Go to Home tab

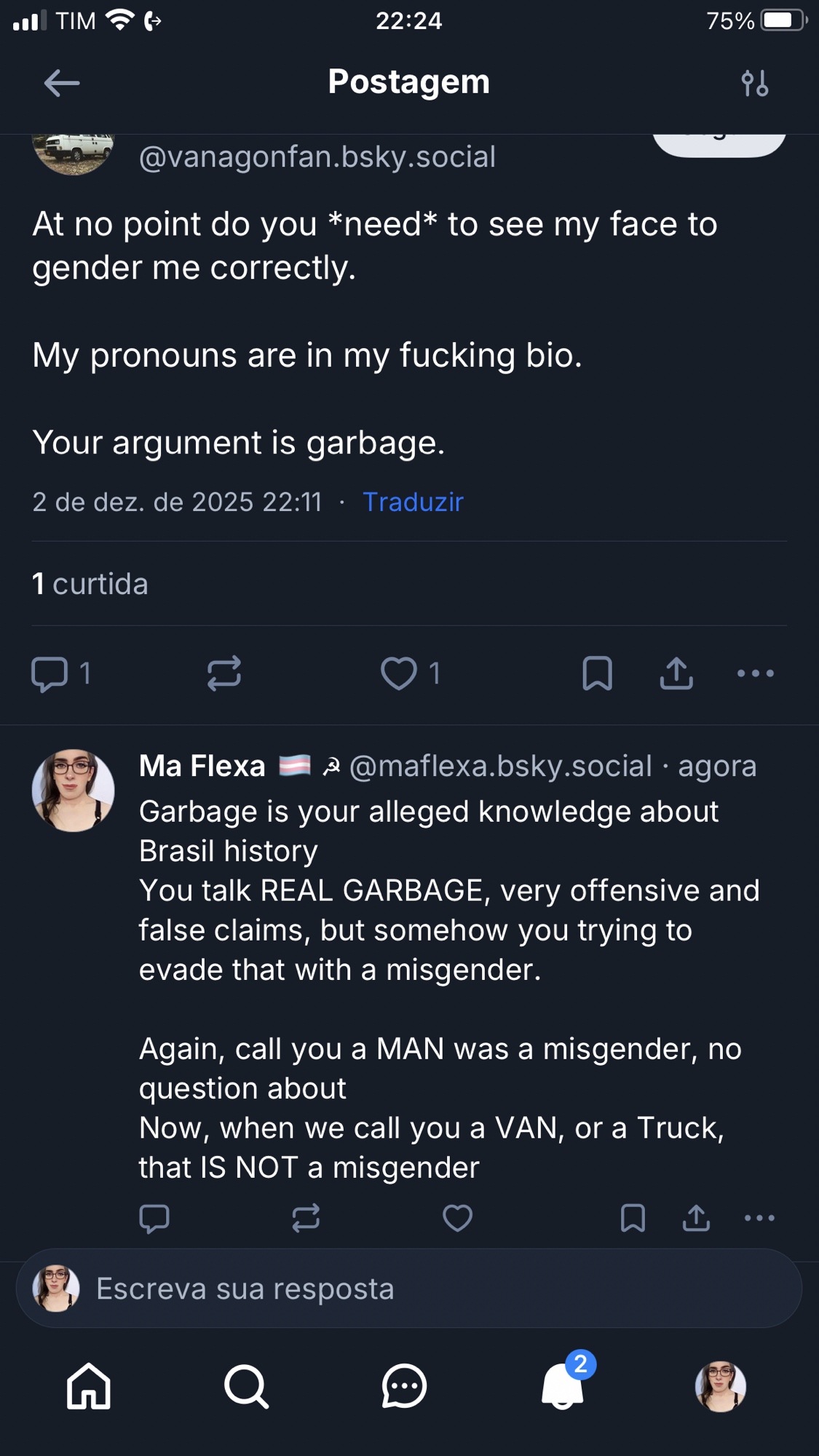click(88, 1386)
